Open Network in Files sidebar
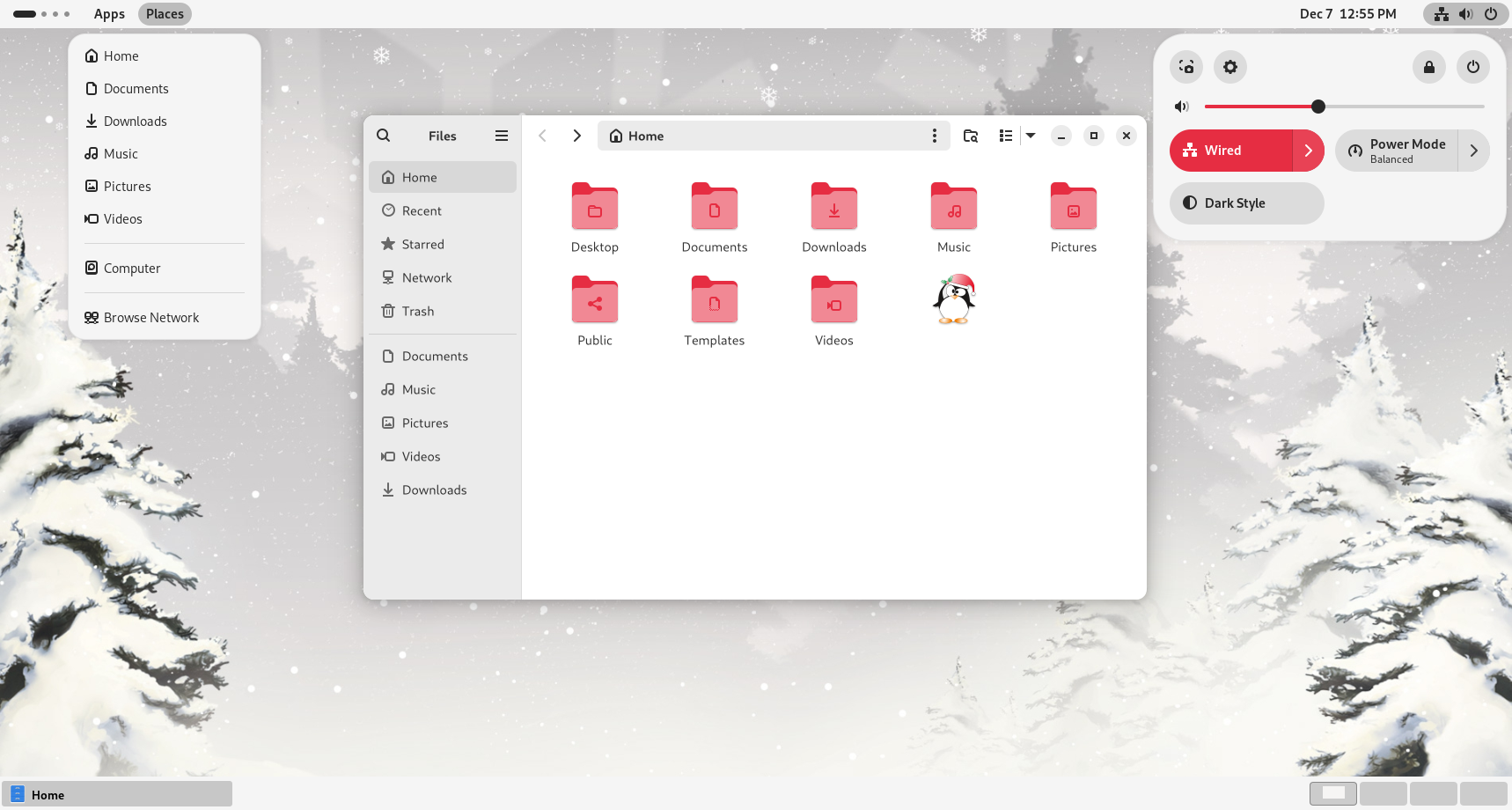 pyautogui.click(x=443, y=277)
